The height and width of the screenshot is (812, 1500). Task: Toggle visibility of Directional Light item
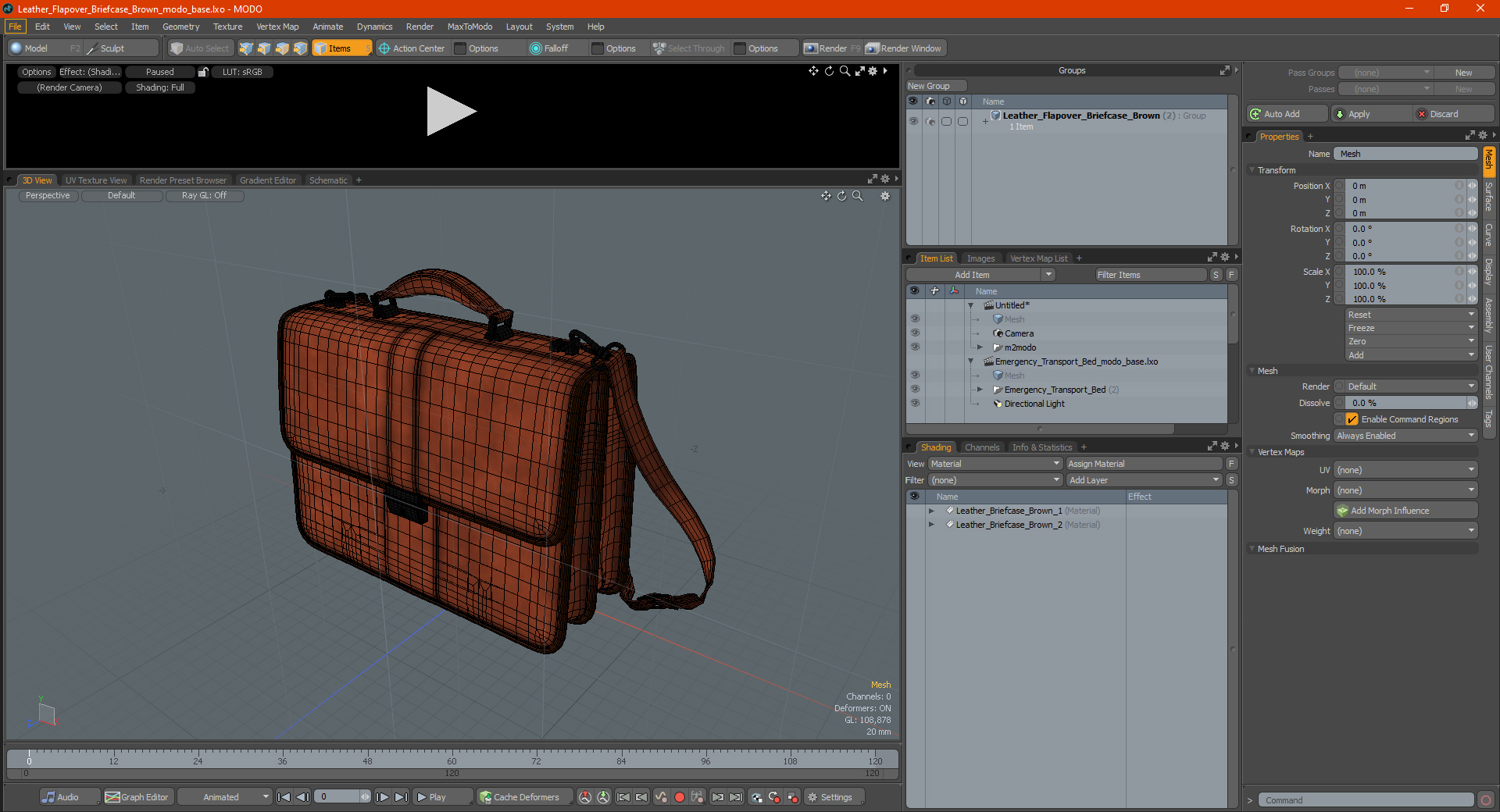point(915,404)
